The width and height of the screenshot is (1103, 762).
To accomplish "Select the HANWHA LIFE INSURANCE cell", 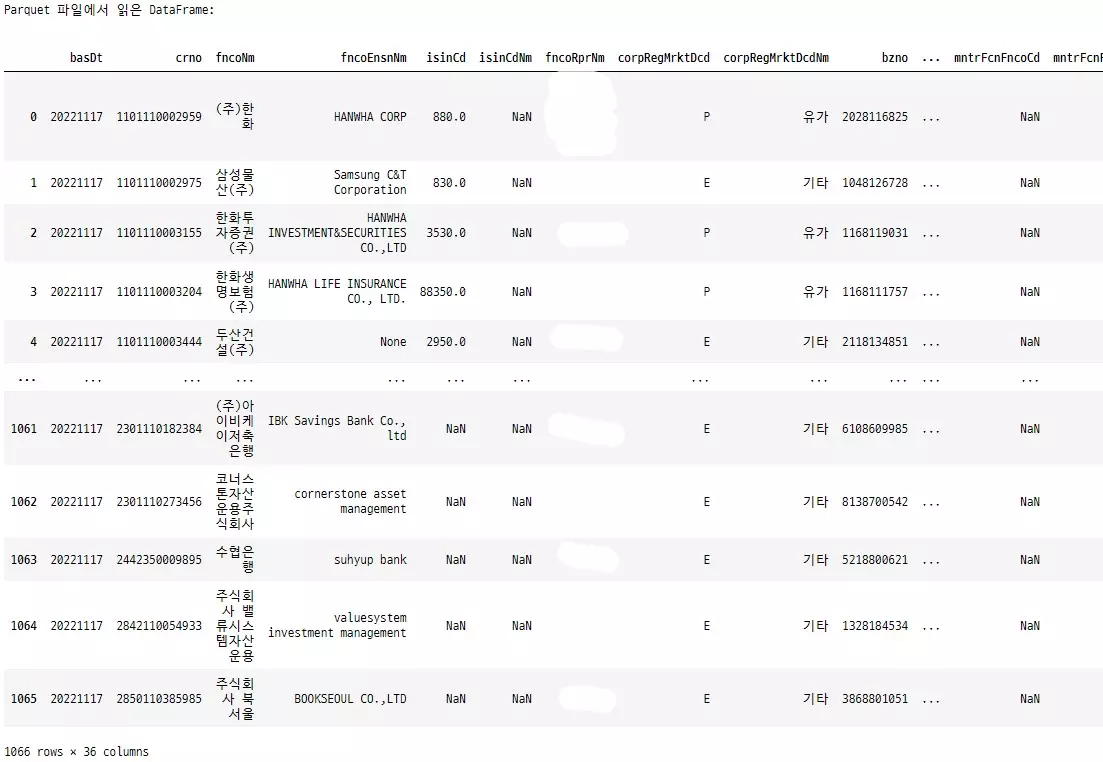I will click(337, 291).
